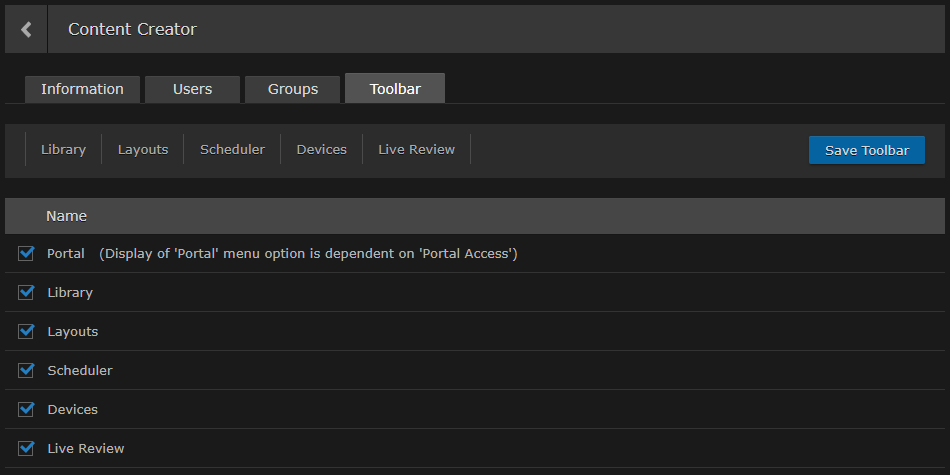This screenshot has height=475, width=950.
Task: Uncheck the Portal checkbox
Action: click(x=26, y=254)
